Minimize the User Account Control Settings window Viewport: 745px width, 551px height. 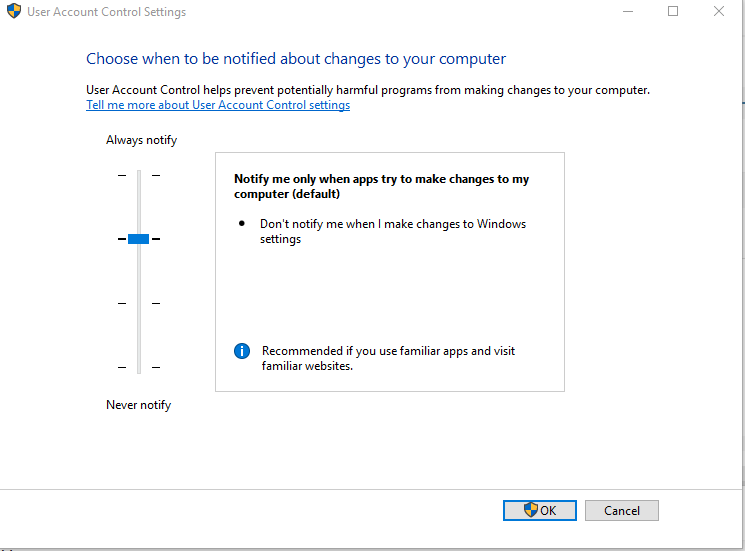tap(628, 11)
